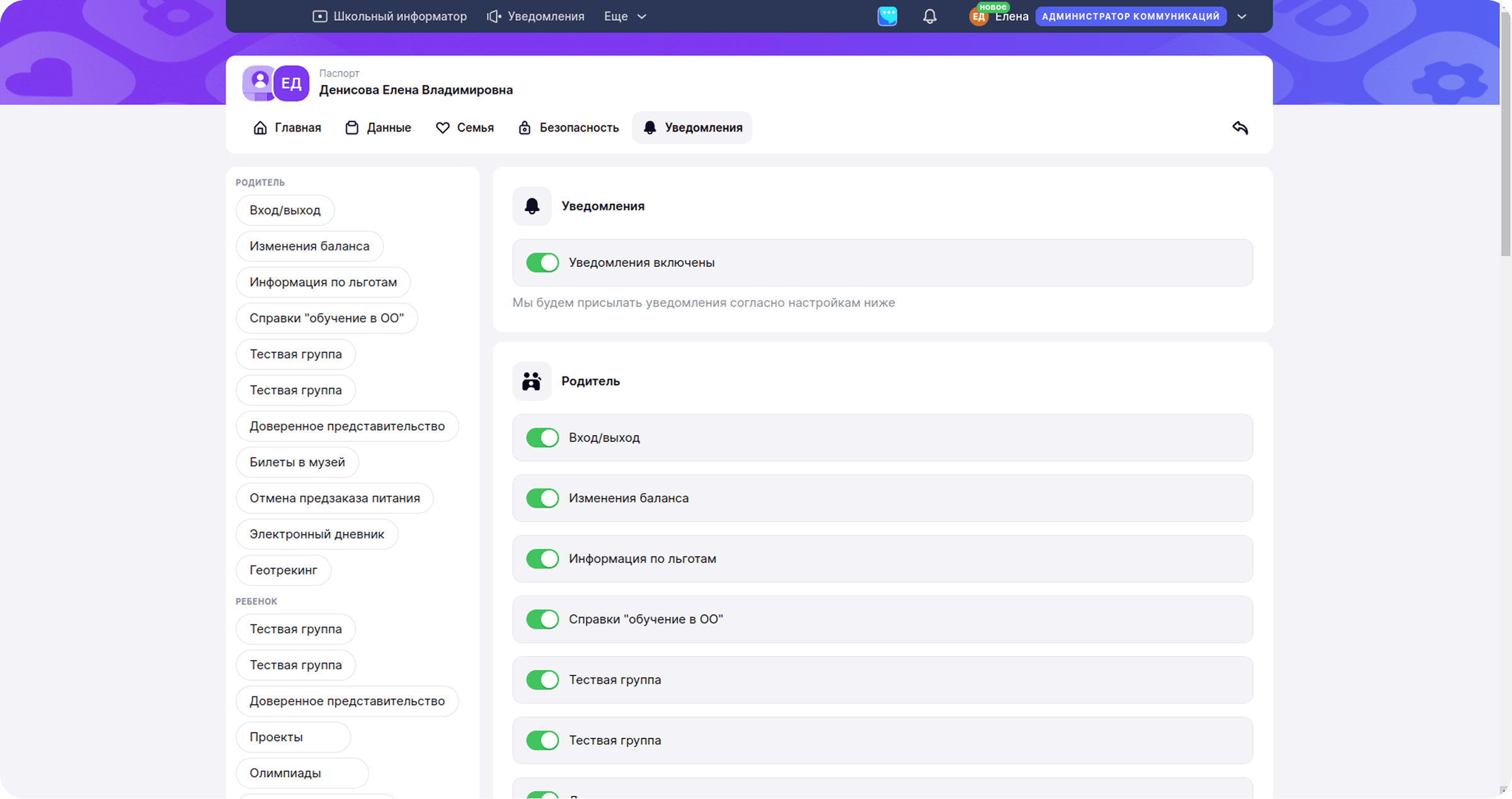Switch off Информация по льготам toggle

pos(542,558)
